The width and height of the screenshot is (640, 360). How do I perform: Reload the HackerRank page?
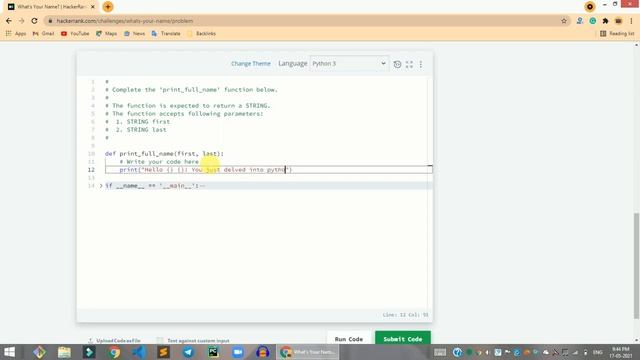34,21
